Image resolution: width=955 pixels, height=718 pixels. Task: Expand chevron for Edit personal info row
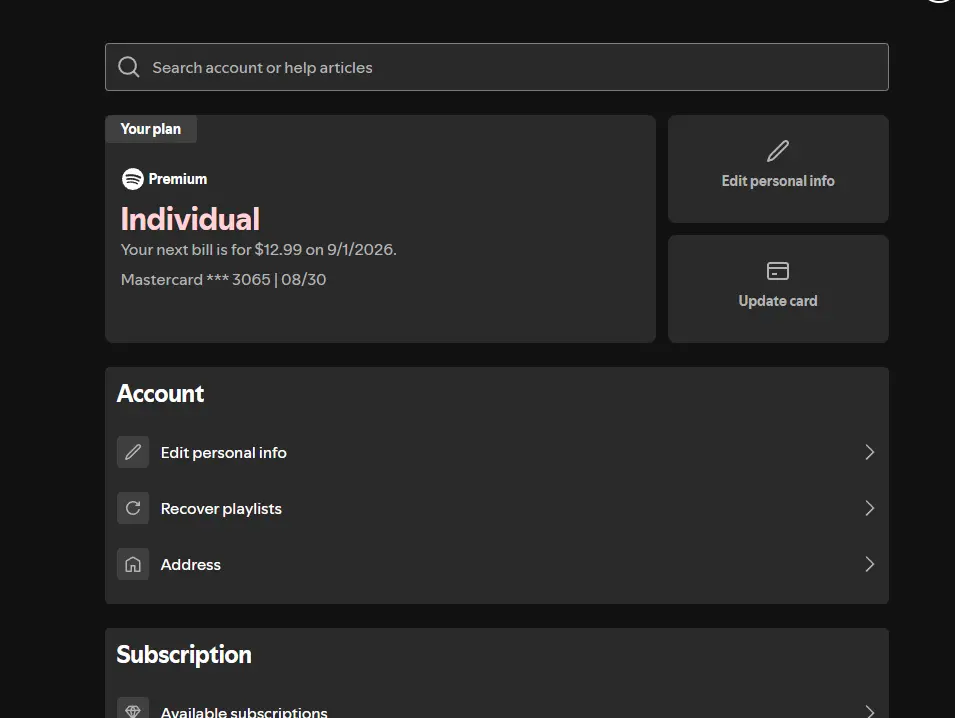870,452
